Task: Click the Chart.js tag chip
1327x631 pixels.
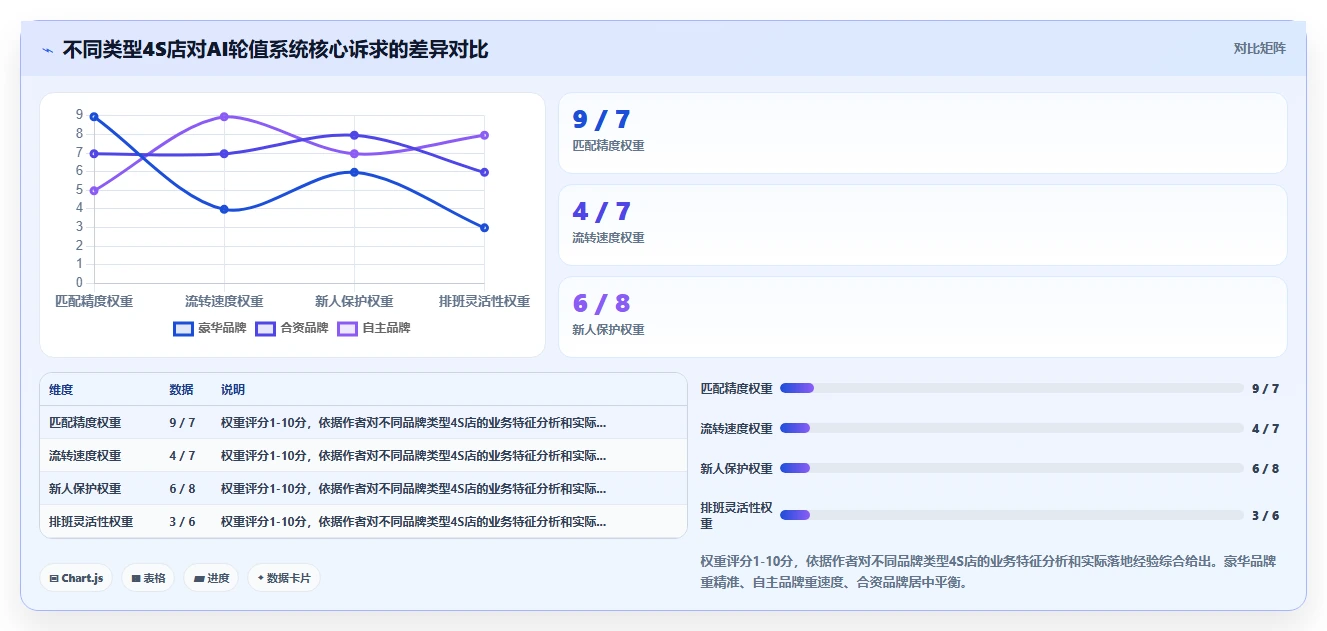Action: 76,578
